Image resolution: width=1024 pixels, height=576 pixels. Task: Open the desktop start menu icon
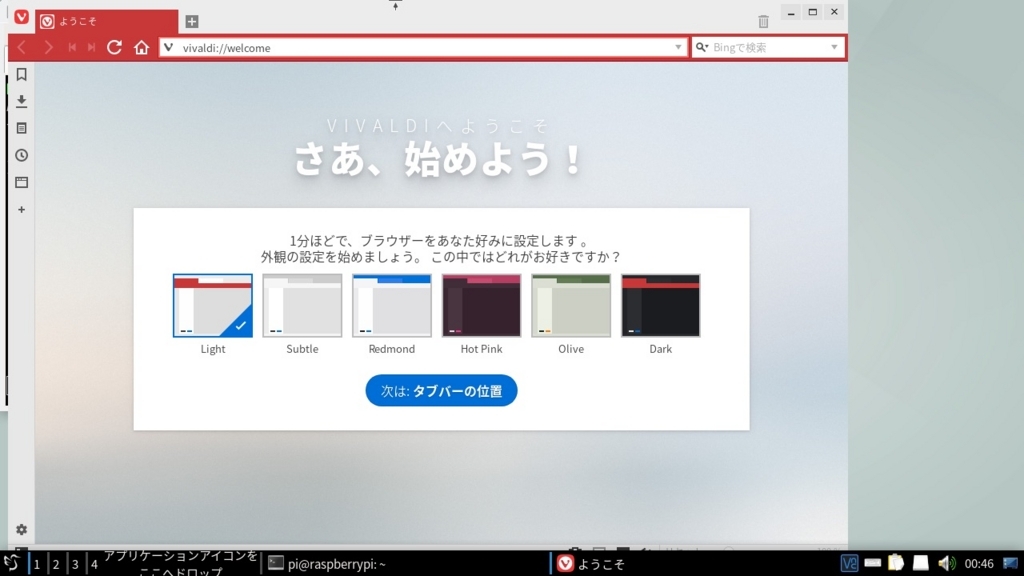coord(12,563)
